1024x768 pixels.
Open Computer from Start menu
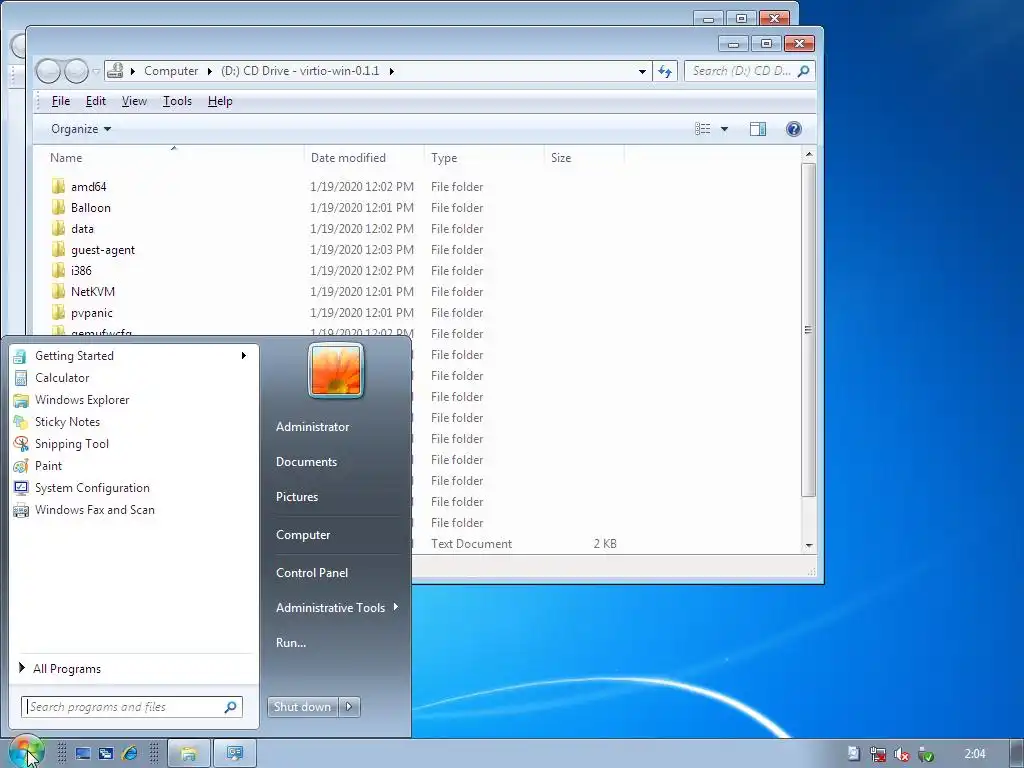303,535
